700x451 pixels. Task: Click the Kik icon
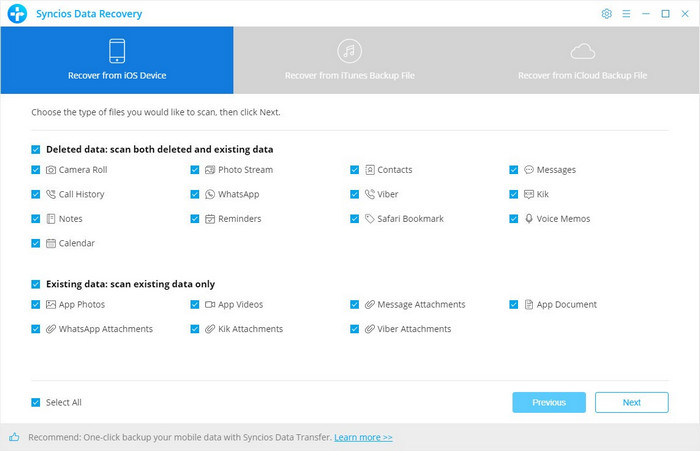point(529,194)
